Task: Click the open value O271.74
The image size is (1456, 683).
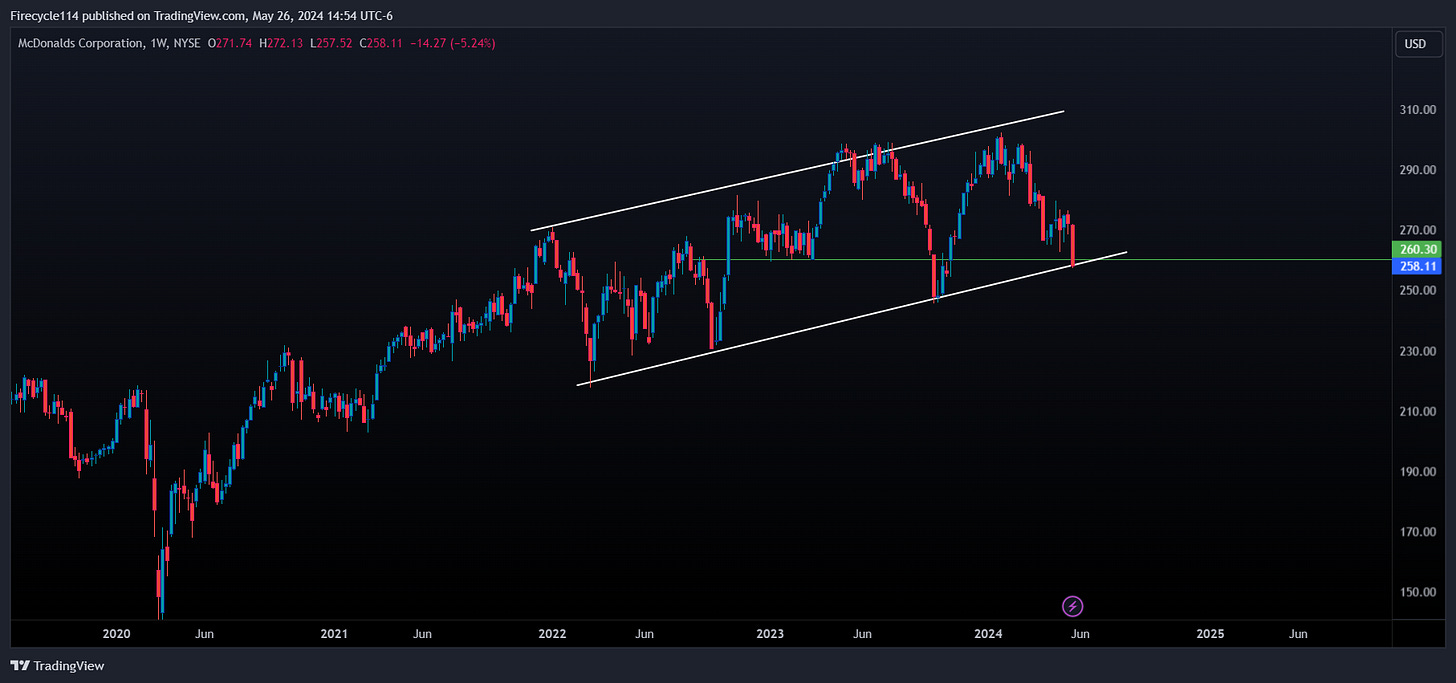Action: coord(230,44)
